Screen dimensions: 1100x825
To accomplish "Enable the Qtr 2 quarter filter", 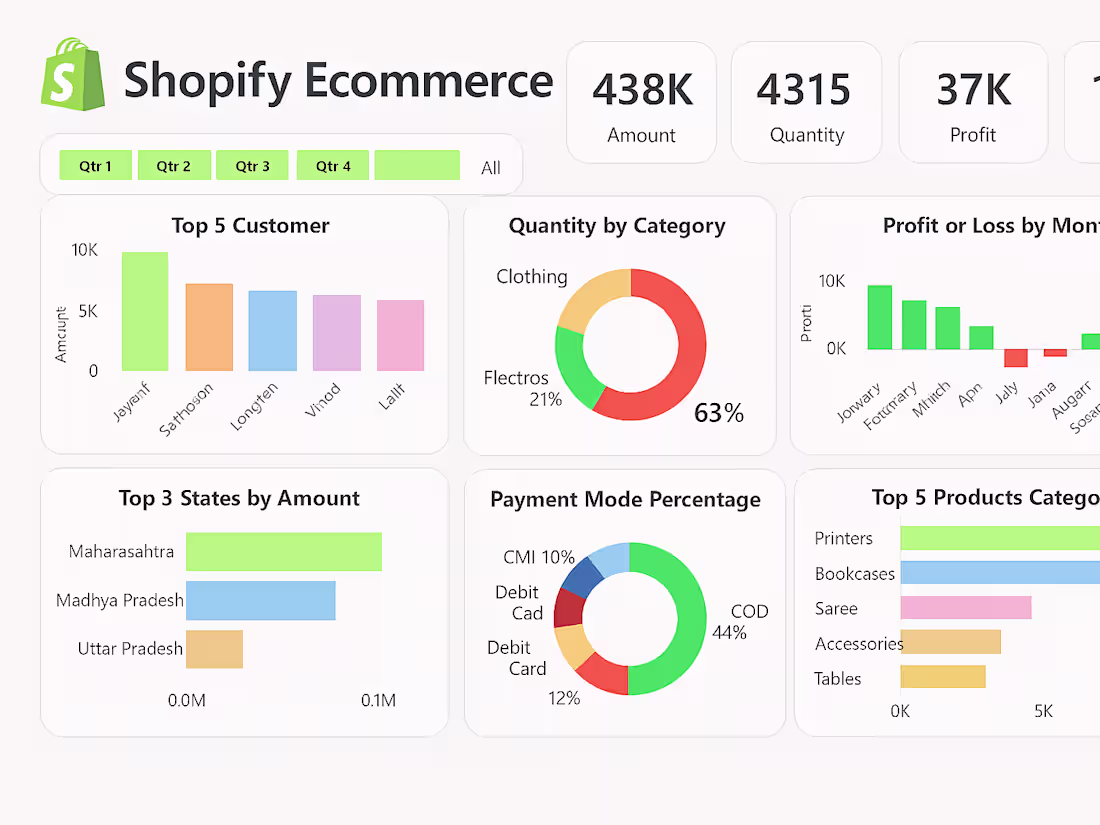I will 174,165.
